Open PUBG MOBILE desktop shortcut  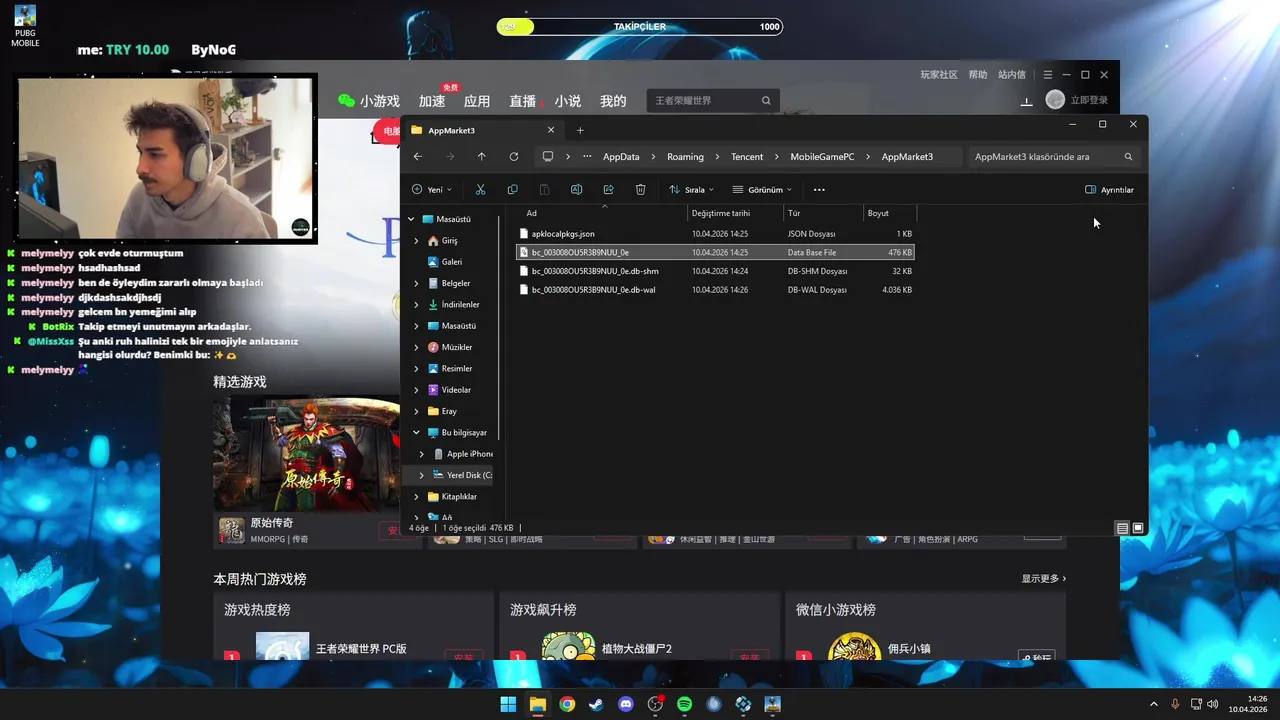tap(25, 26)
